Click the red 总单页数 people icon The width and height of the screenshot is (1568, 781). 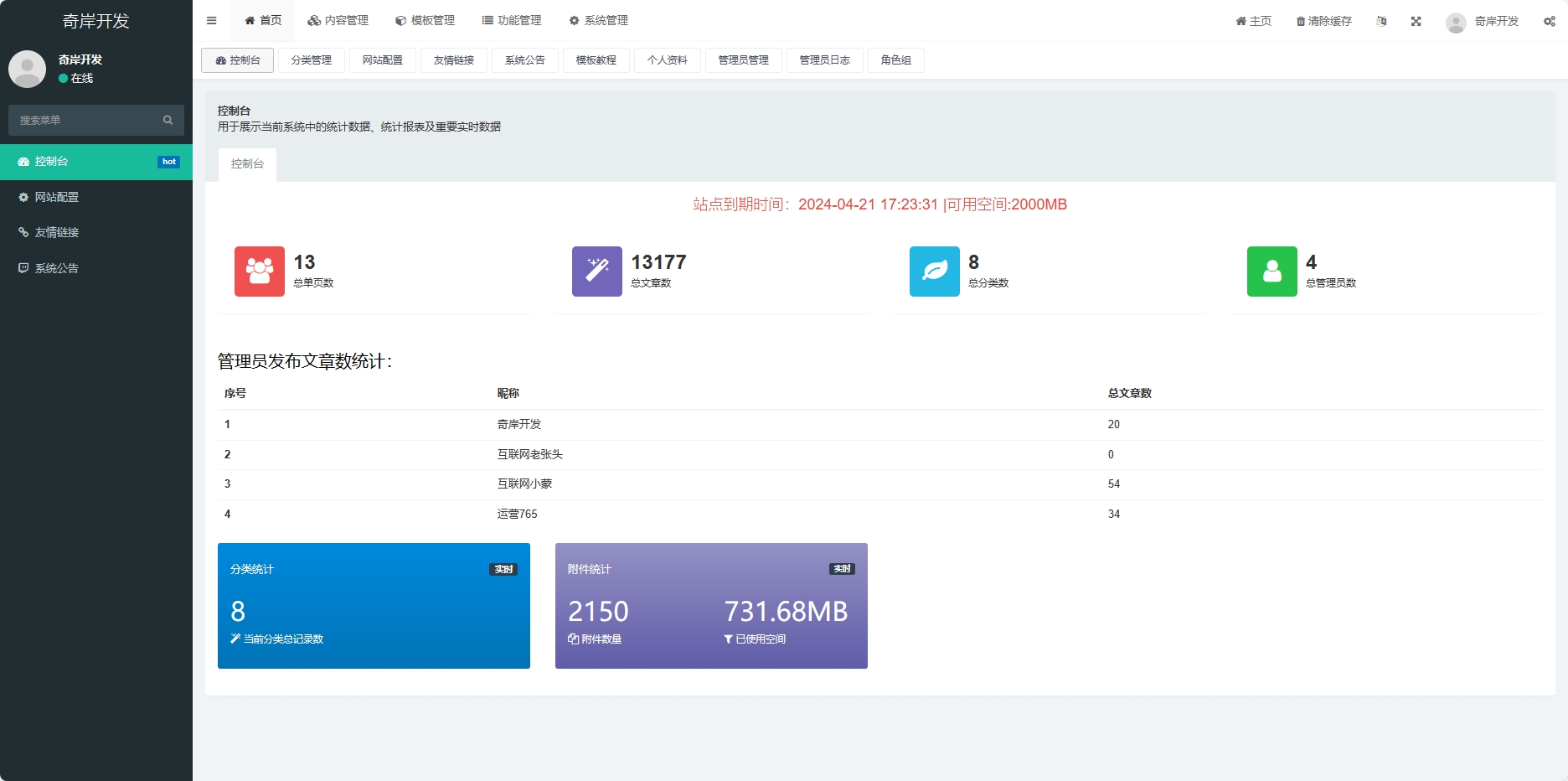click(x=260, y=272)
